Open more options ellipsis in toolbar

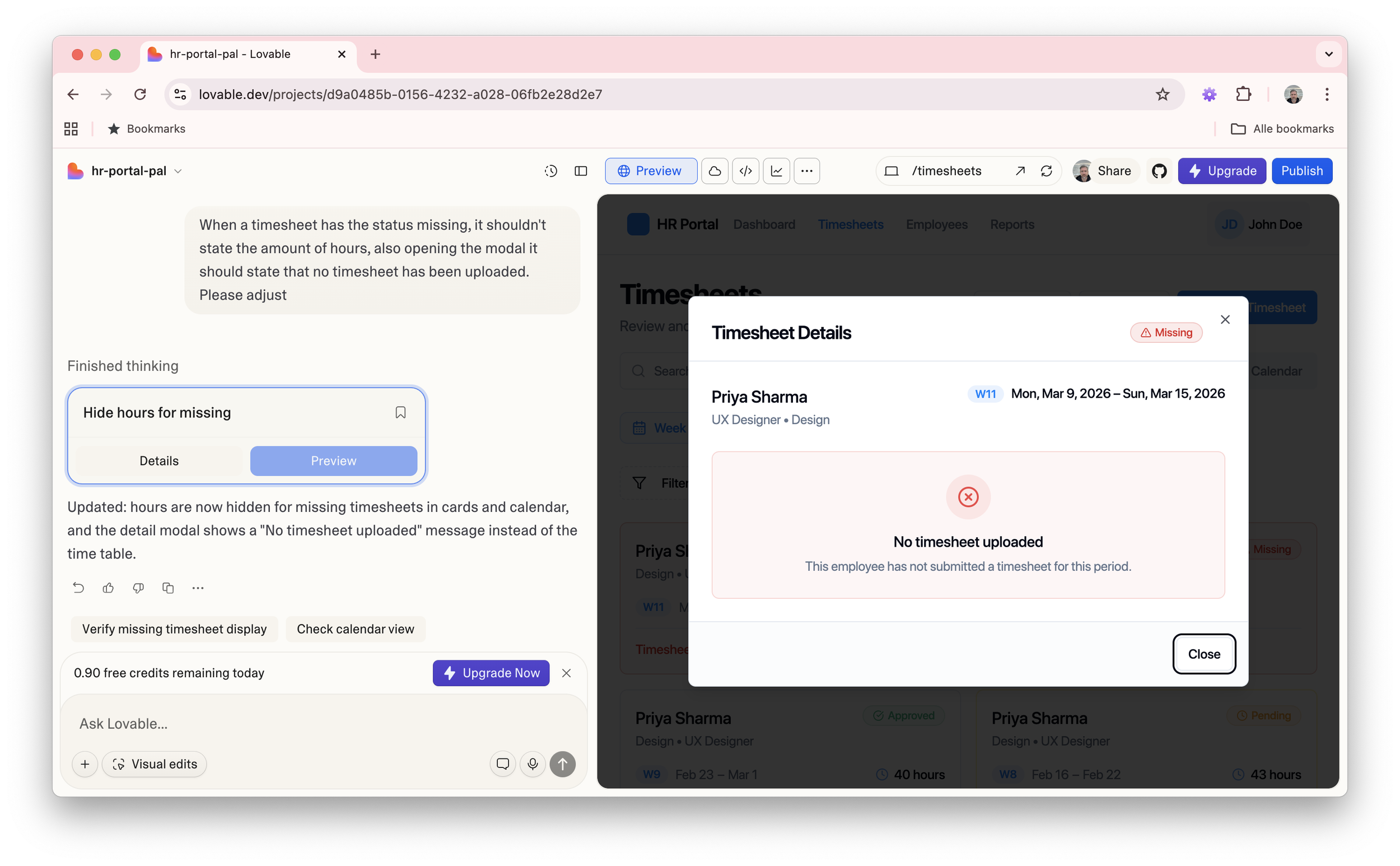(806, 171)
